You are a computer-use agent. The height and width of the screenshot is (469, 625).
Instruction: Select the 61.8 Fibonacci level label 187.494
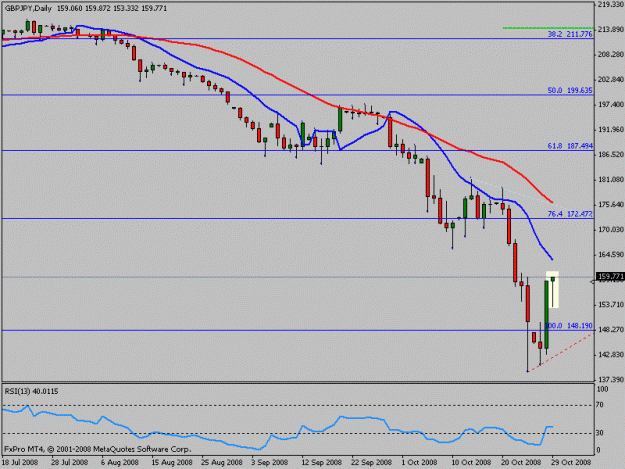[x=570, y=146]
